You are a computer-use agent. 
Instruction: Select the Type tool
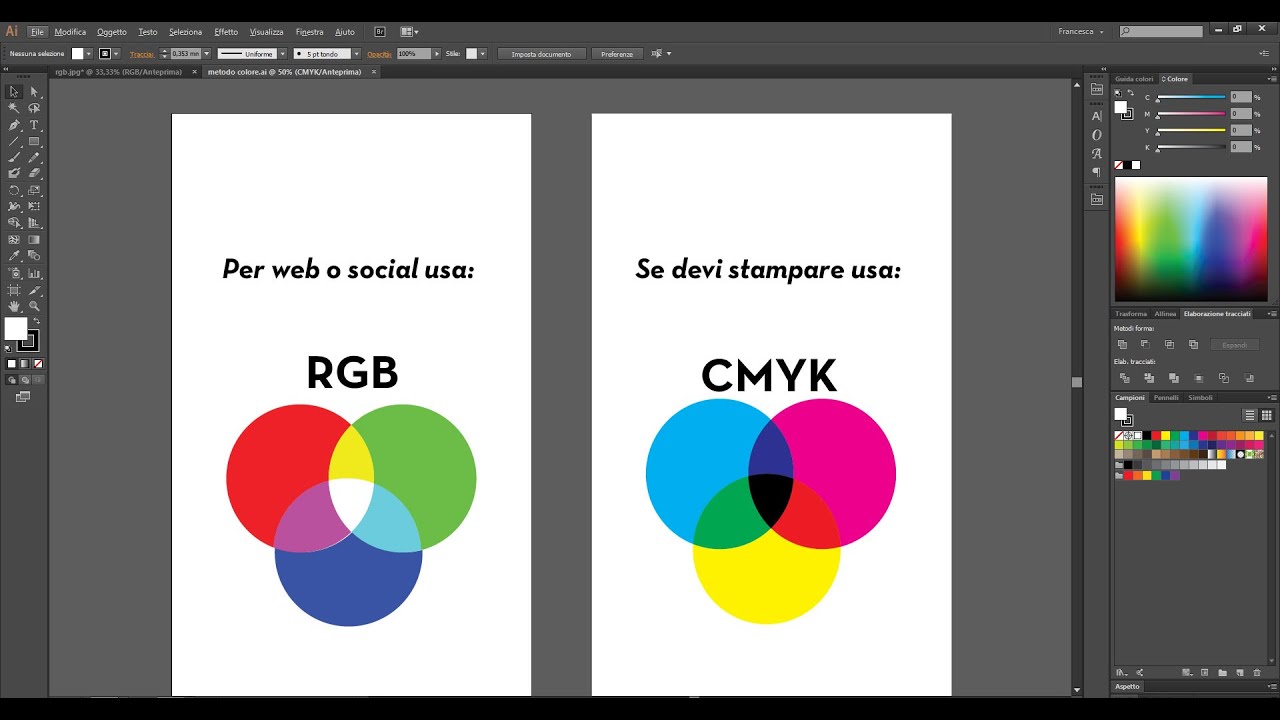[34, 125]
